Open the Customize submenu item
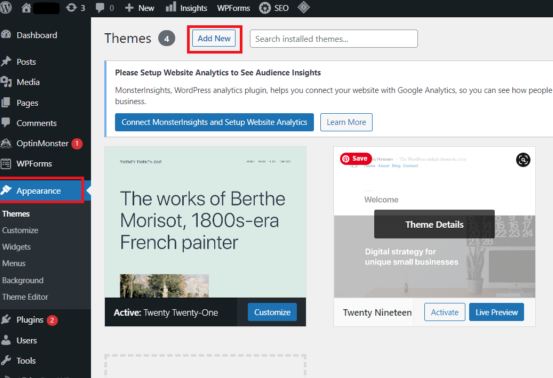This screenshot has height=378, width=553. click(20, 230)
